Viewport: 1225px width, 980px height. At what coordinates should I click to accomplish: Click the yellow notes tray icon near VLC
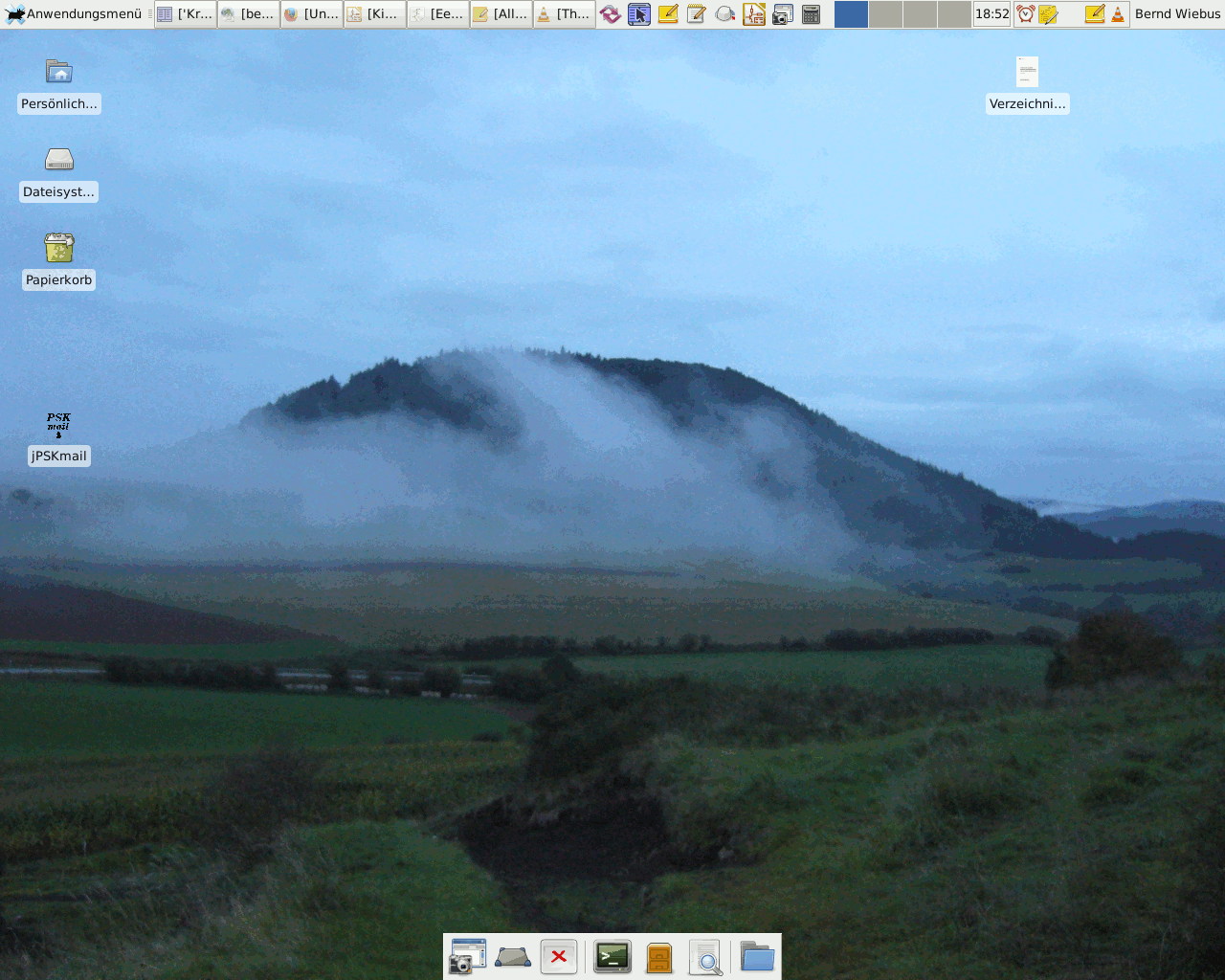point(1094,13)
